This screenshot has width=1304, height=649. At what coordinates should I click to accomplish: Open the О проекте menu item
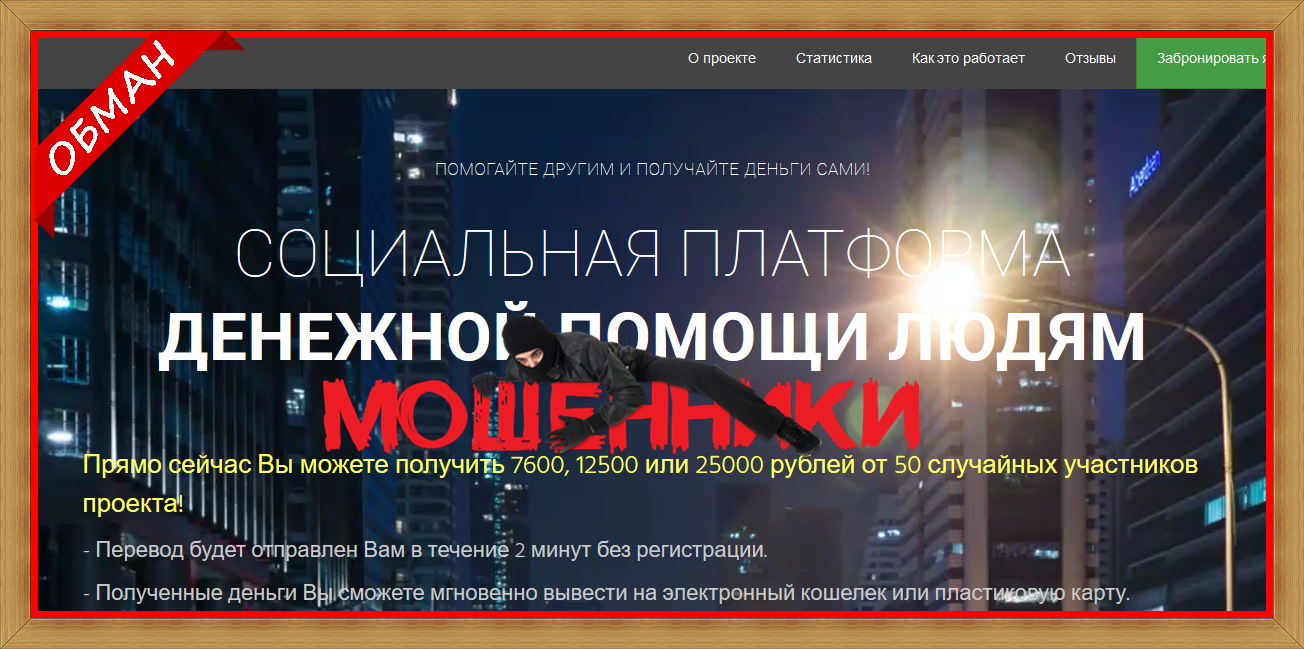[722, 58]
